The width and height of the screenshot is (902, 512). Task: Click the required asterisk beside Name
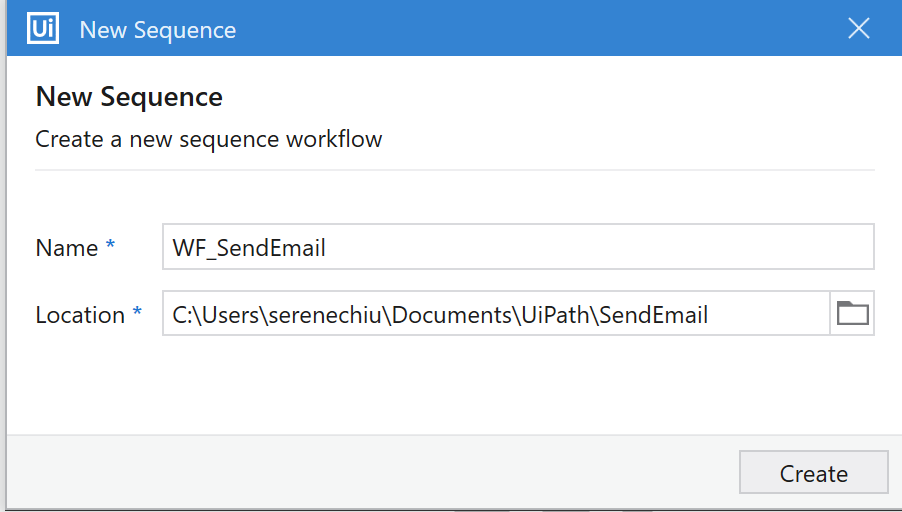(110, 247)
